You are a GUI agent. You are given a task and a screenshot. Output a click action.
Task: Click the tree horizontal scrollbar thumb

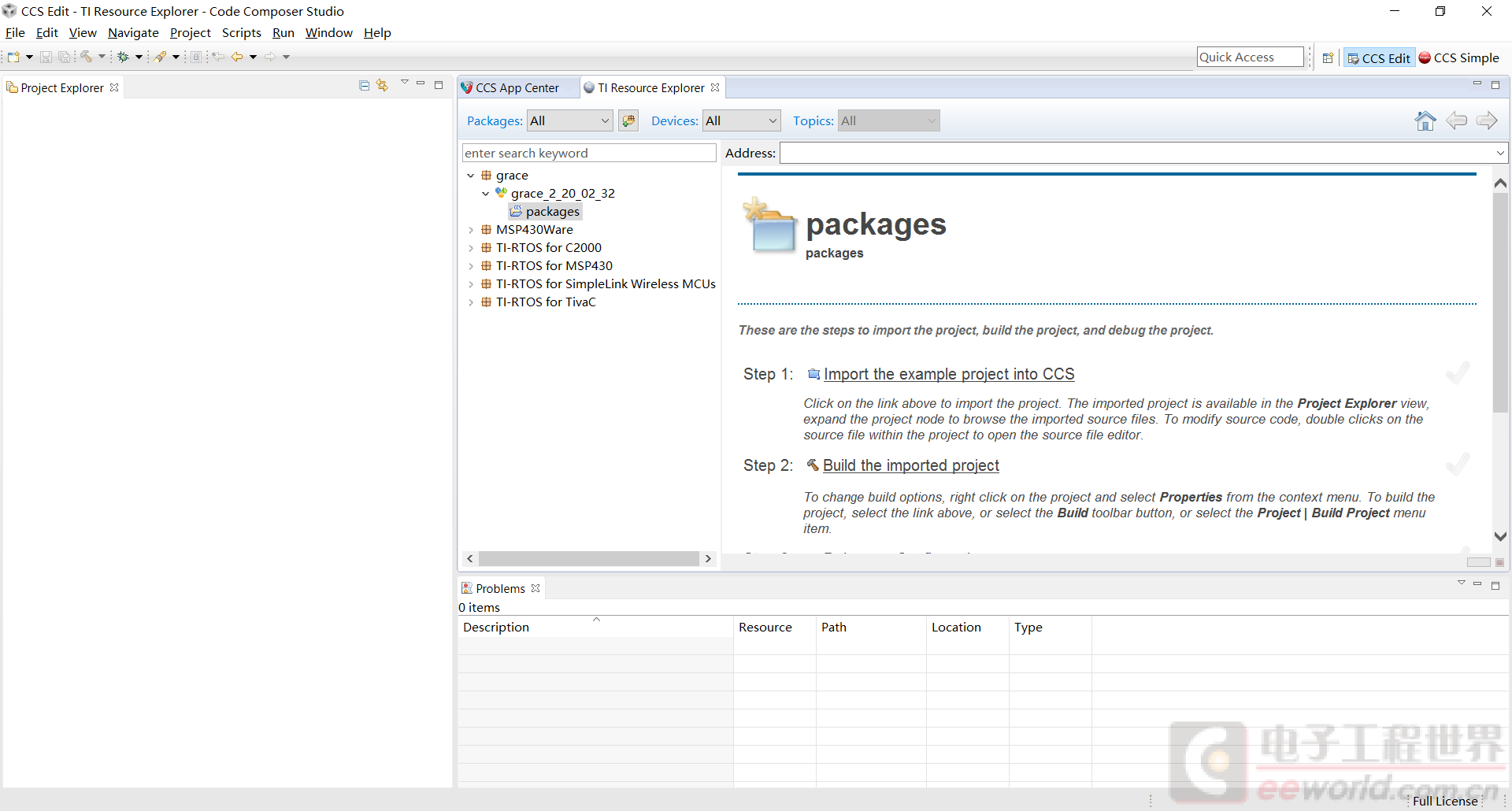coord(588,558)
